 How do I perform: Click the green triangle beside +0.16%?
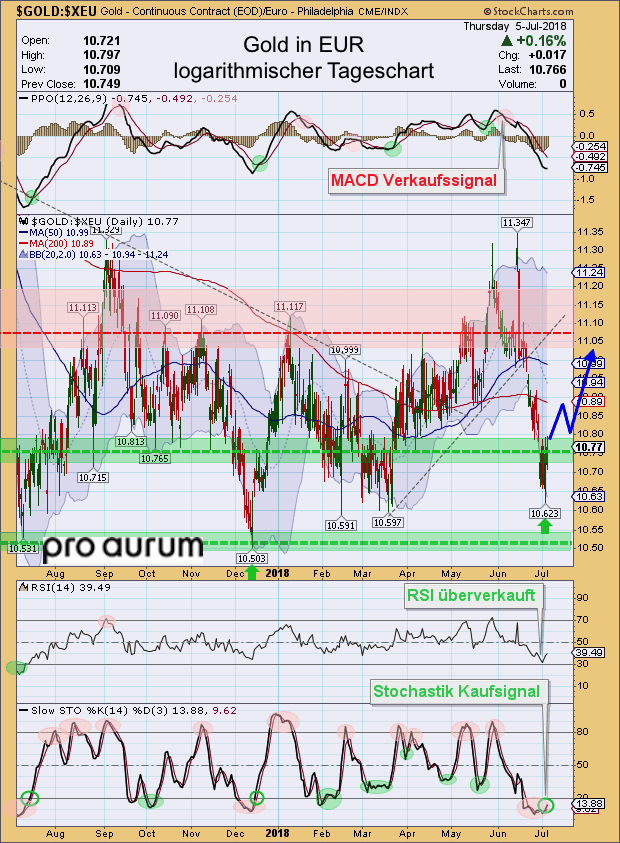click(508, 40)
